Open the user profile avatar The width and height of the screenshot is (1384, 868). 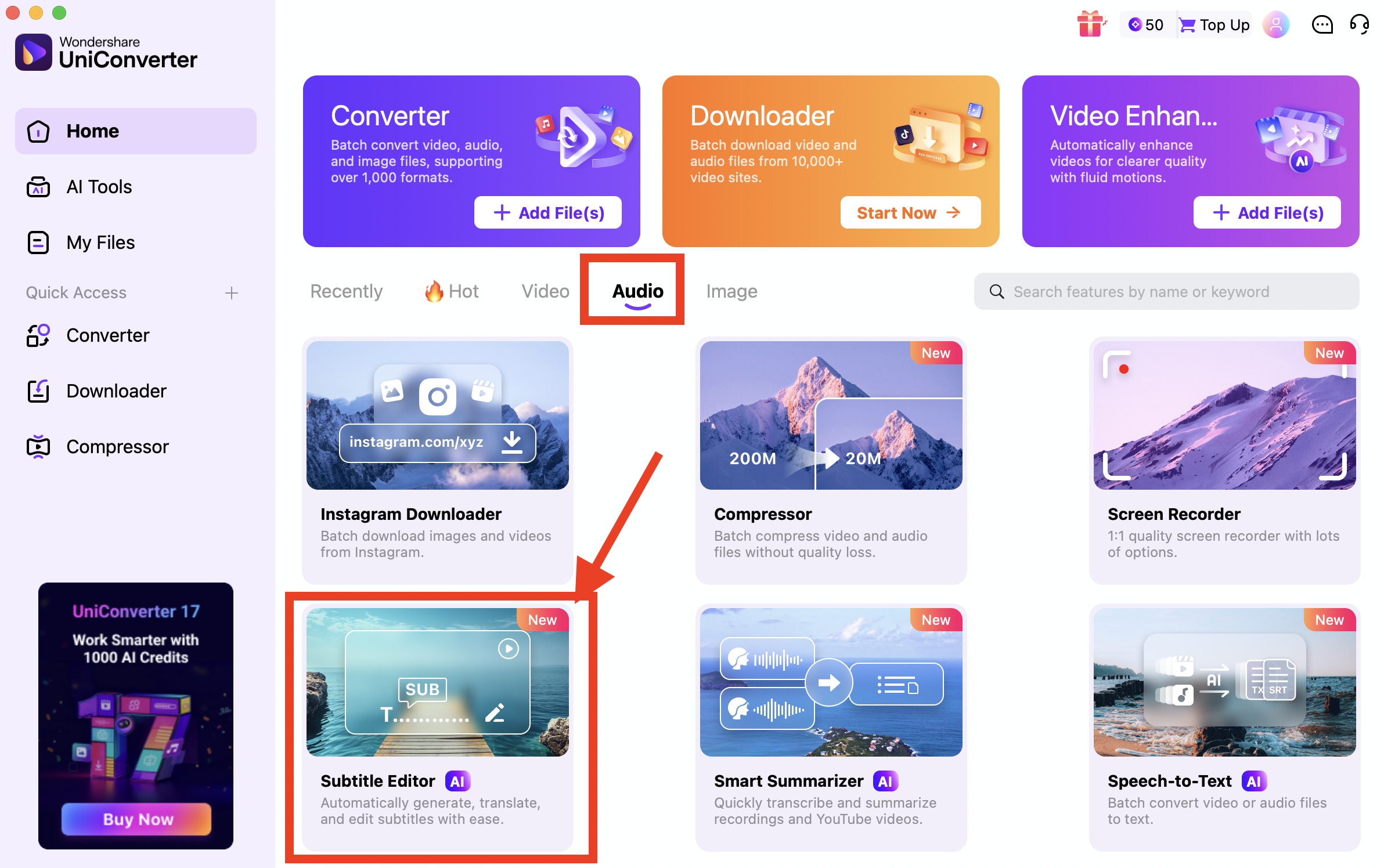pos(1275,25)
